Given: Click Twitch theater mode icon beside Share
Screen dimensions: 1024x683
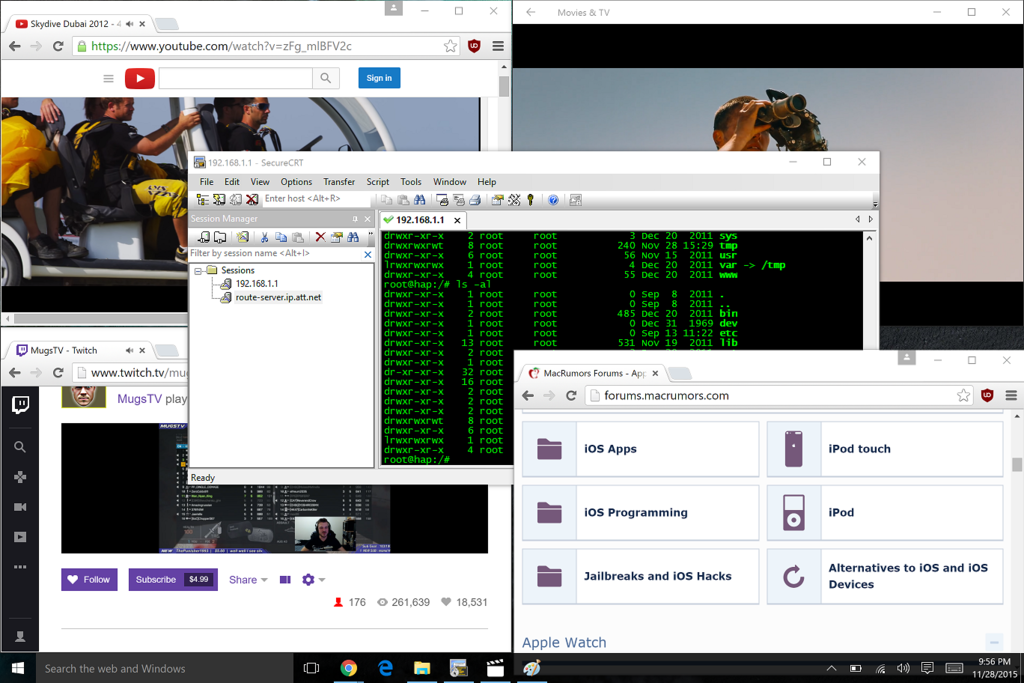Looking at the screenshot, I should coord(285,579).
